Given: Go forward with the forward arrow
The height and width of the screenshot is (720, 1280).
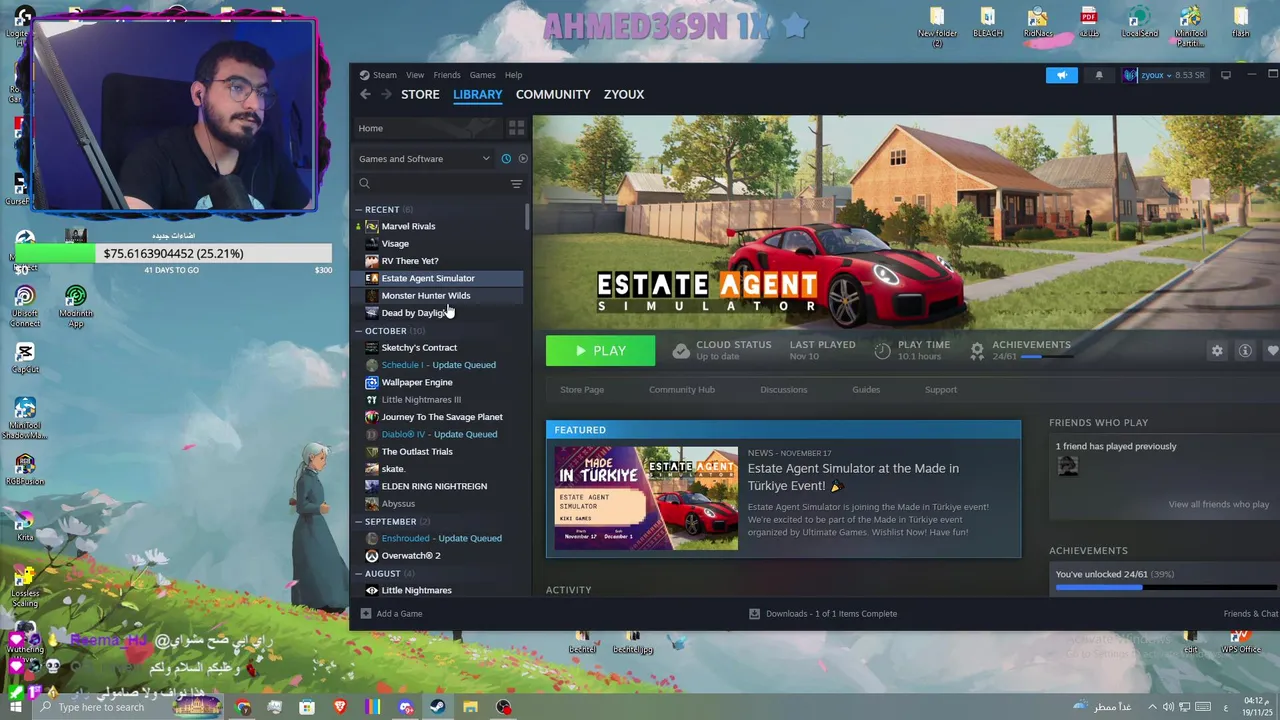Looking at the screenshot, I should (386, 94).
